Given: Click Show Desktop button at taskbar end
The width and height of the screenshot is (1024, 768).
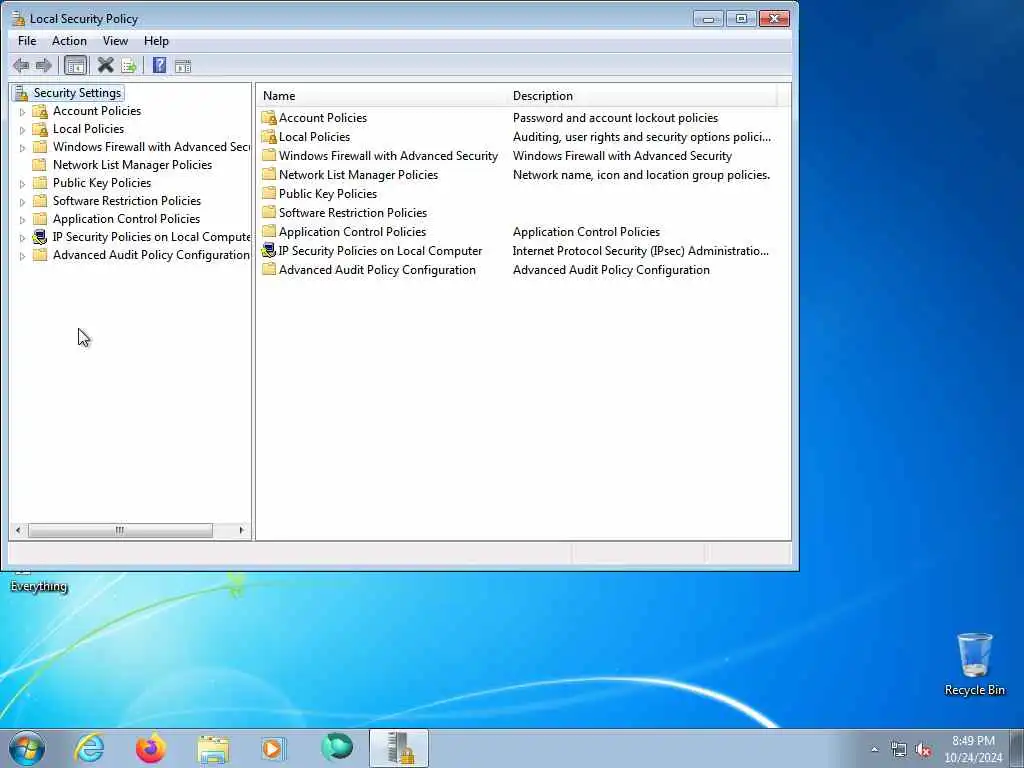Looking at the screenshot, I should (1017, 748).
